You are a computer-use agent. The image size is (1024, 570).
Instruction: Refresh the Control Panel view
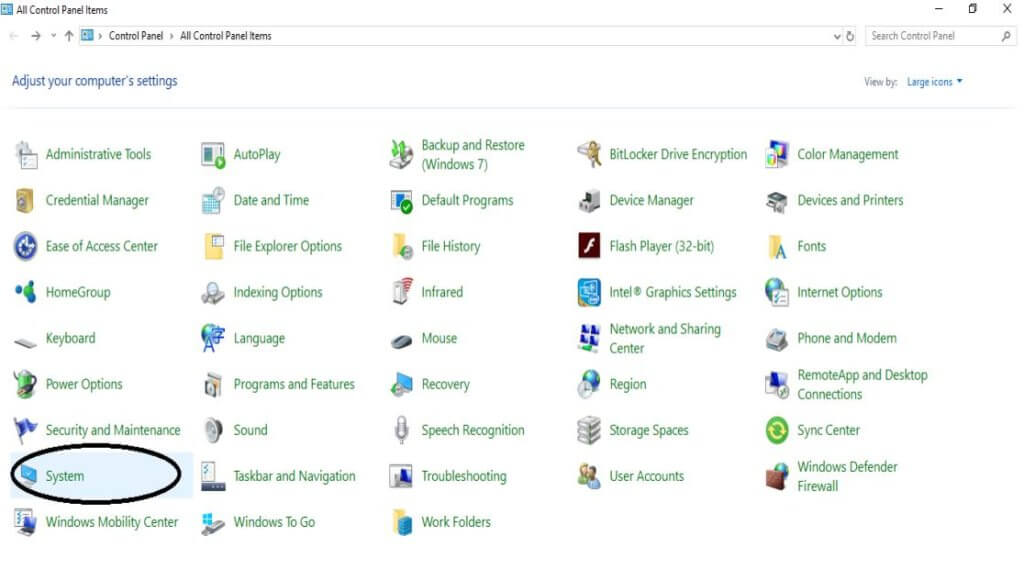tap(850, 37)
